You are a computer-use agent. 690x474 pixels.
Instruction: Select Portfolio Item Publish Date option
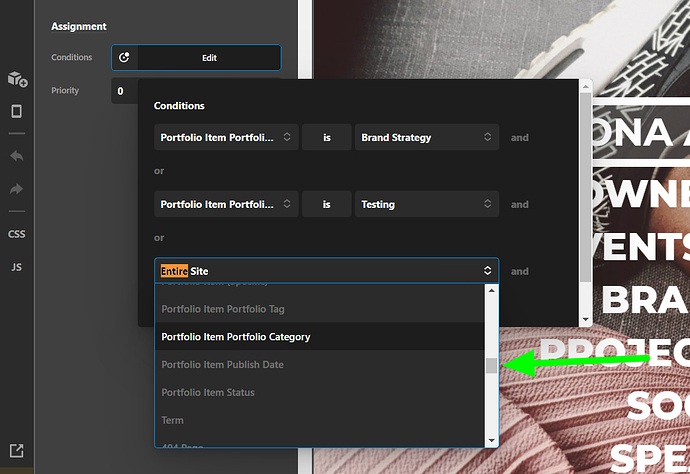click(319, 364)
